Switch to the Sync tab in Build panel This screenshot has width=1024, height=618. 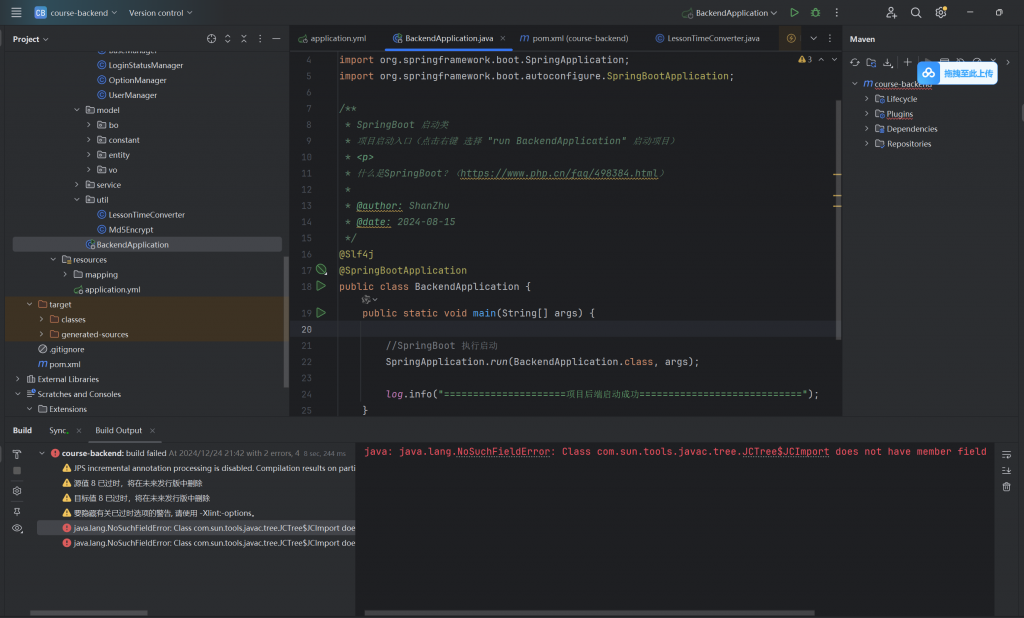tap(59, 430)
